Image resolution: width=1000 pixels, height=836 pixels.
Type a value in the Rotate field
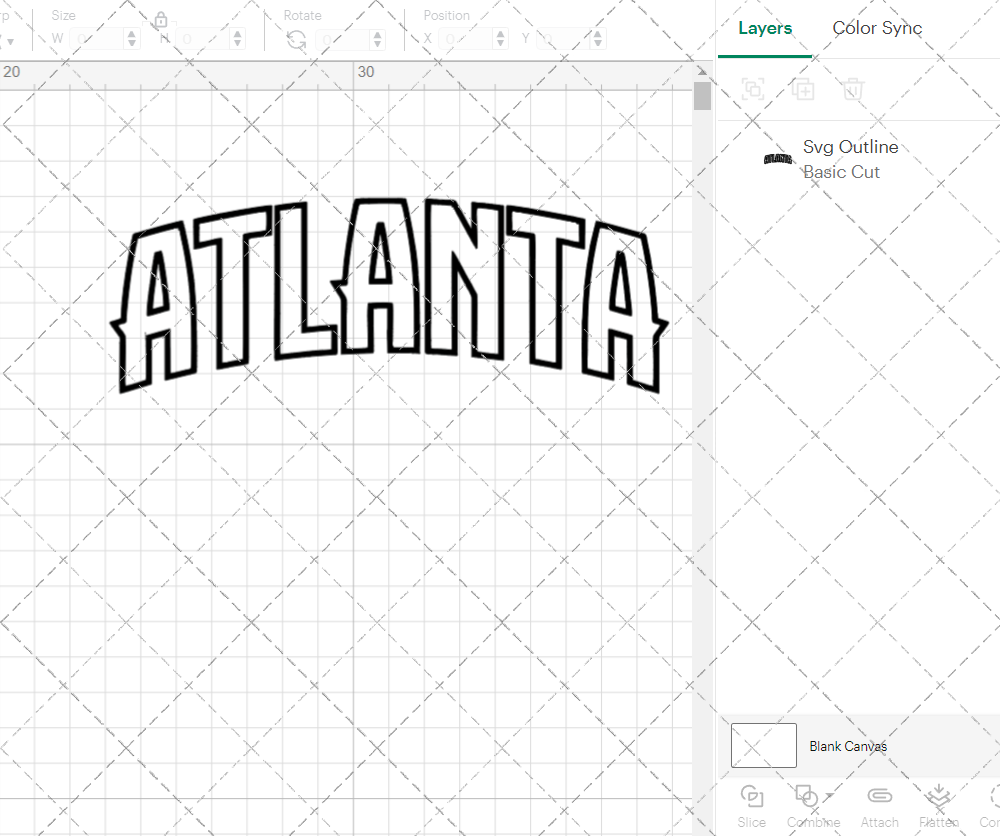pos(340,38)
